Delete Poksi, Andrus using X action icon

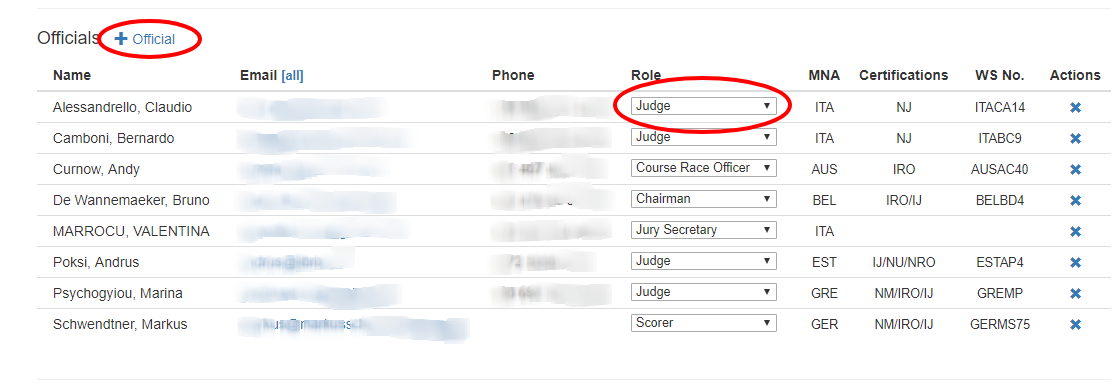click(x=1075, y=262)
